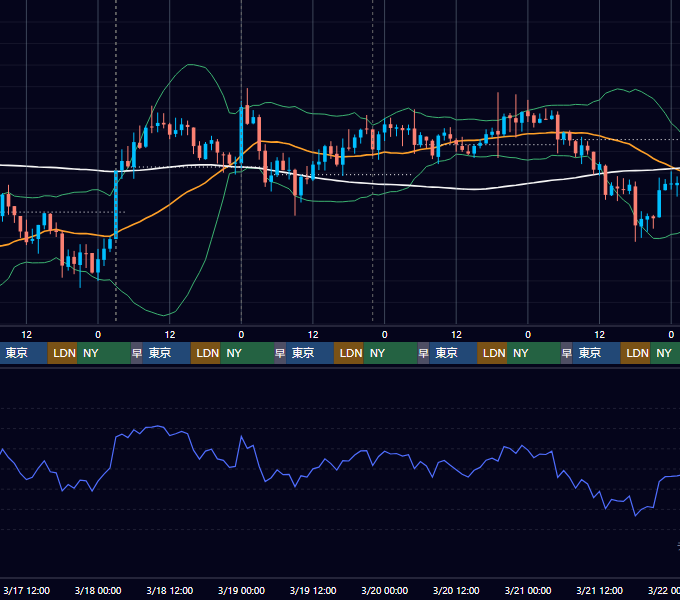Click the 3/18 12:00 date label
Viewport: 680px width, 600px height.
(170, 590)
